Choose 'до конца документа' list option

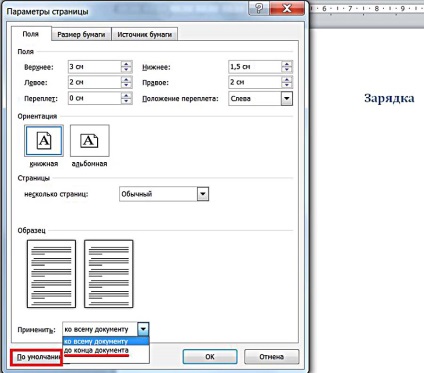[x=106, y=350]
